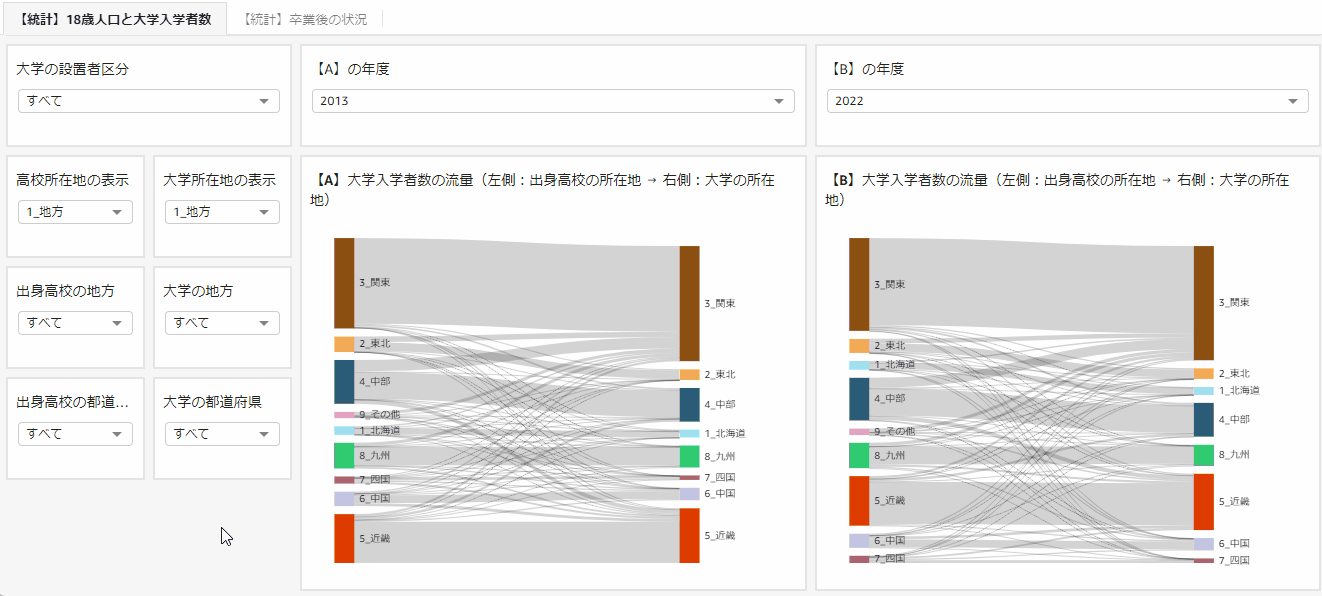
Task: Expand the 【B】の年度 dropdown showing 2022
Action: click(x=1067, y=101)
